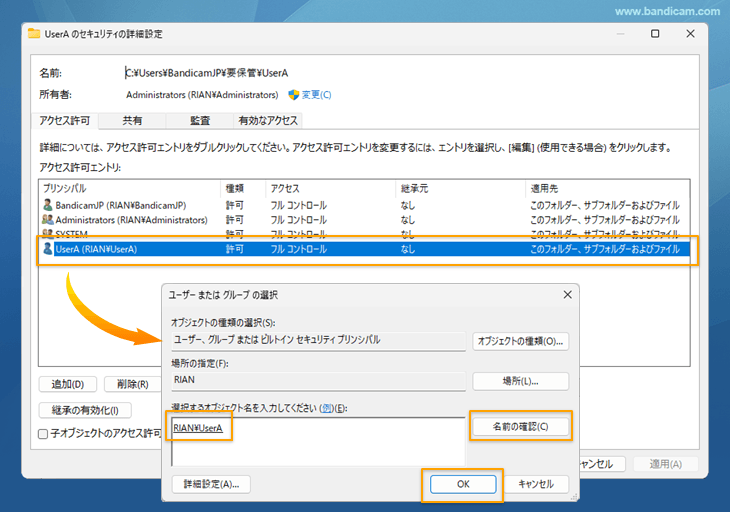This screenshot has width=730, height=512.
Task: Click the BandicamJP user icon in the list
Action: click(47, 205)
